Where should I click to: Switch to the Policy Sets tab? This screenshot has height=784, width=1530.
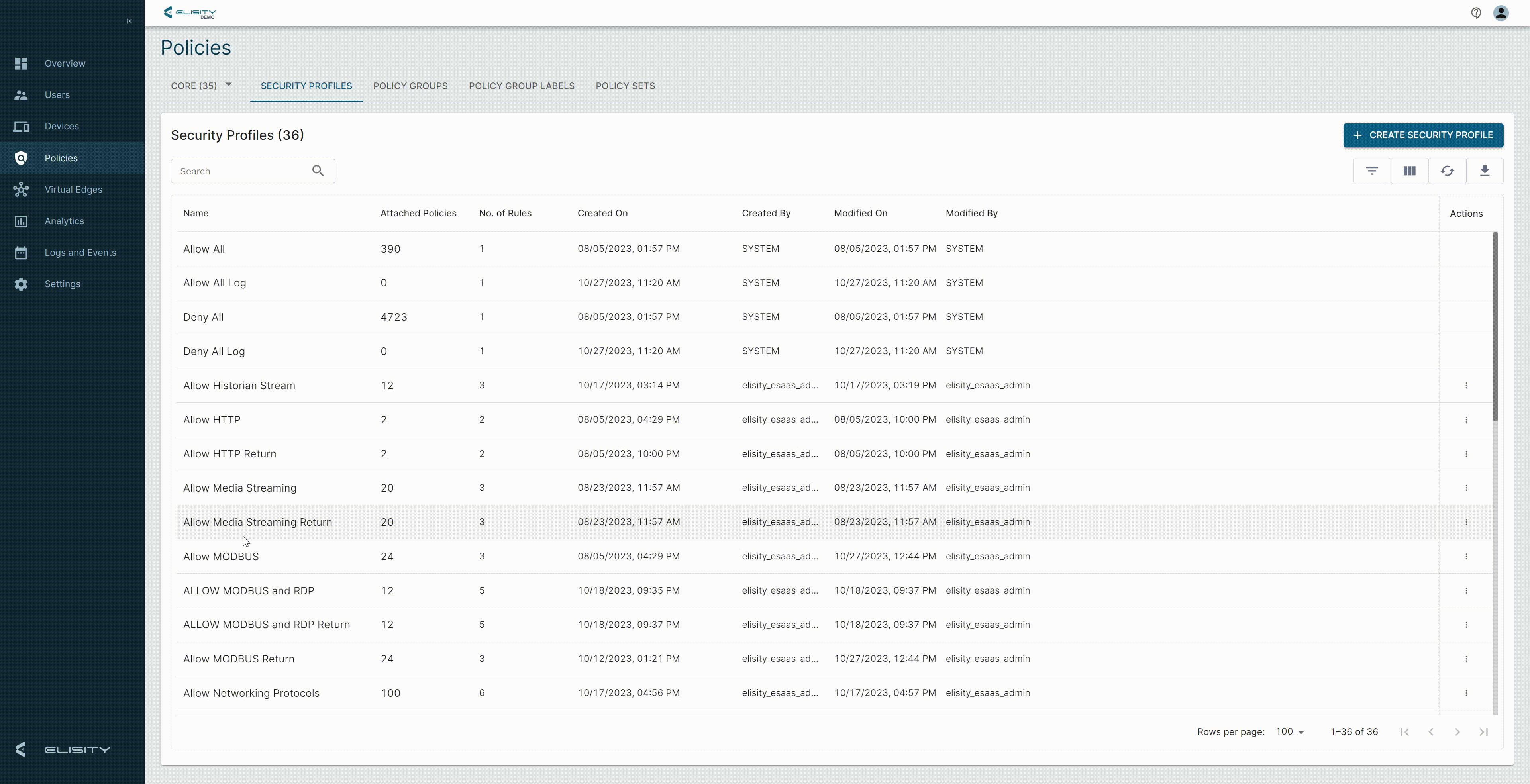coord(625,86)
